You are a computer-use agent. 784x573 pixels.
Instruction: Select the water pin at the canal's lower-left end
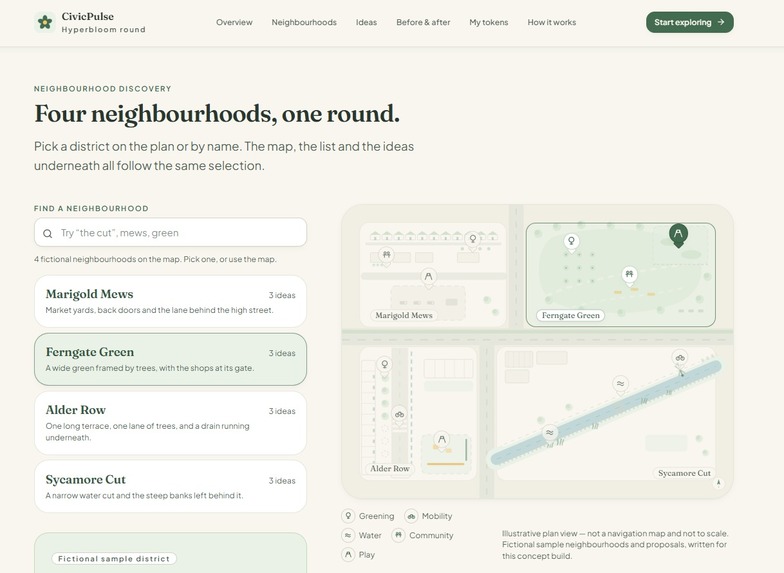(x=550, y=433)
